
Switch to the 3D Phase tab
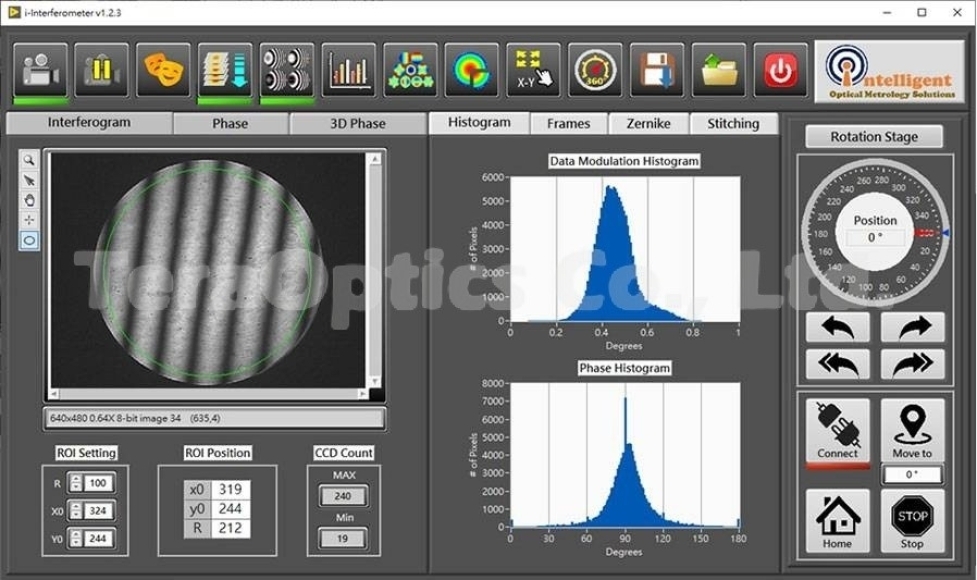tap(357, 124)
